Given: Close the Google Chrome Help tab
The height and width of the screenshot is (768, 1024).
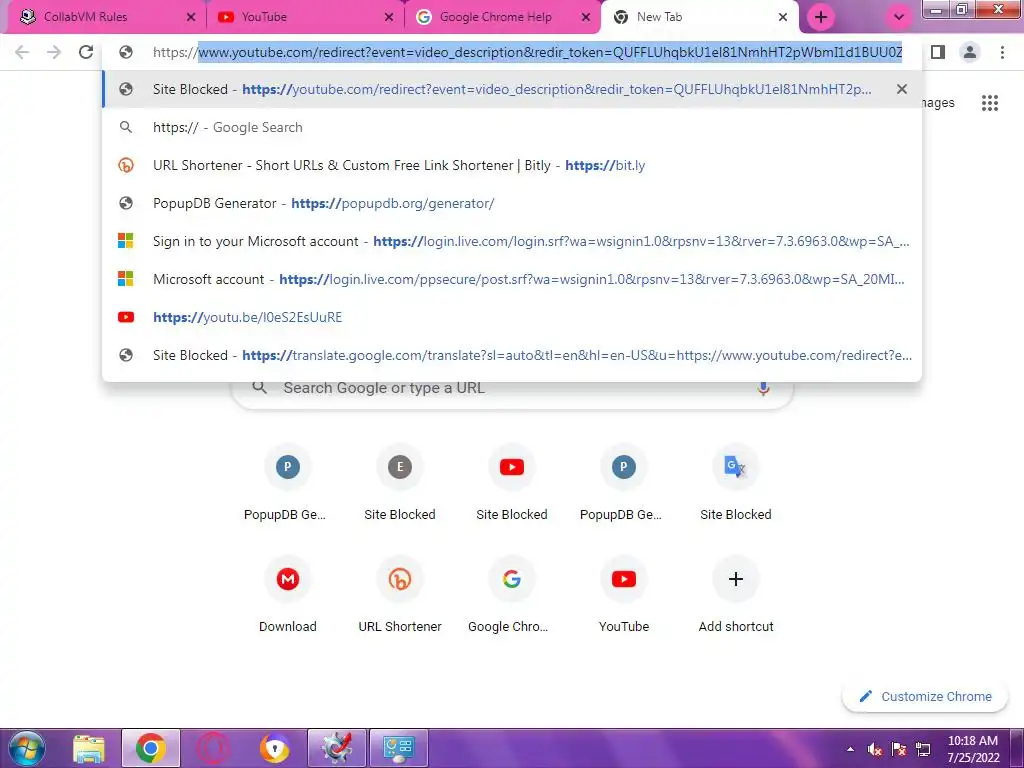Looking at the screenshot, I should pos(586,17).
